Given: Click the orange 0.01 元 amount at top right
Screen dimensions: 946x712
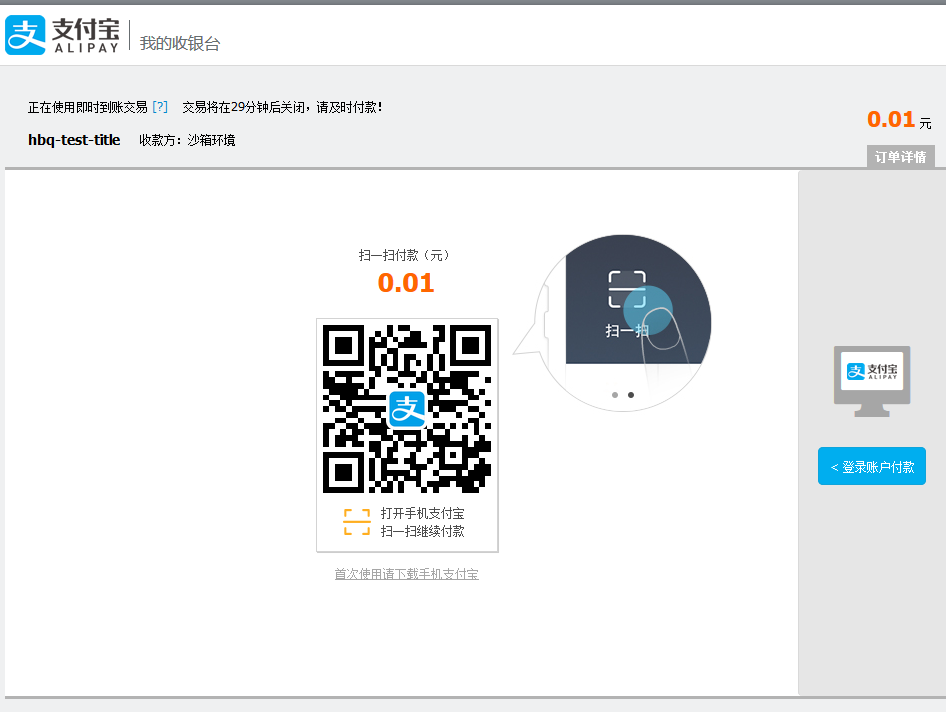Looking at the screenshot, I should [x=899, y=119].
